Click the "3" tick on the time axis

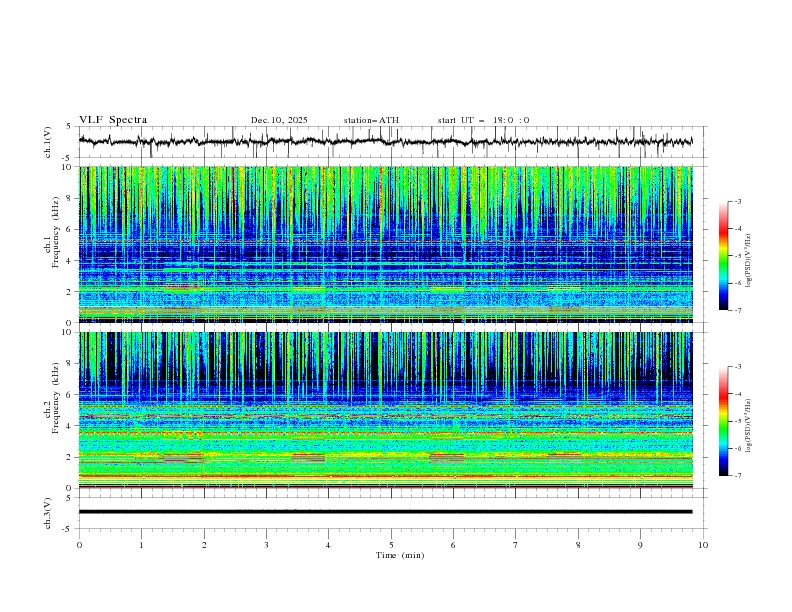click(266, 545)
